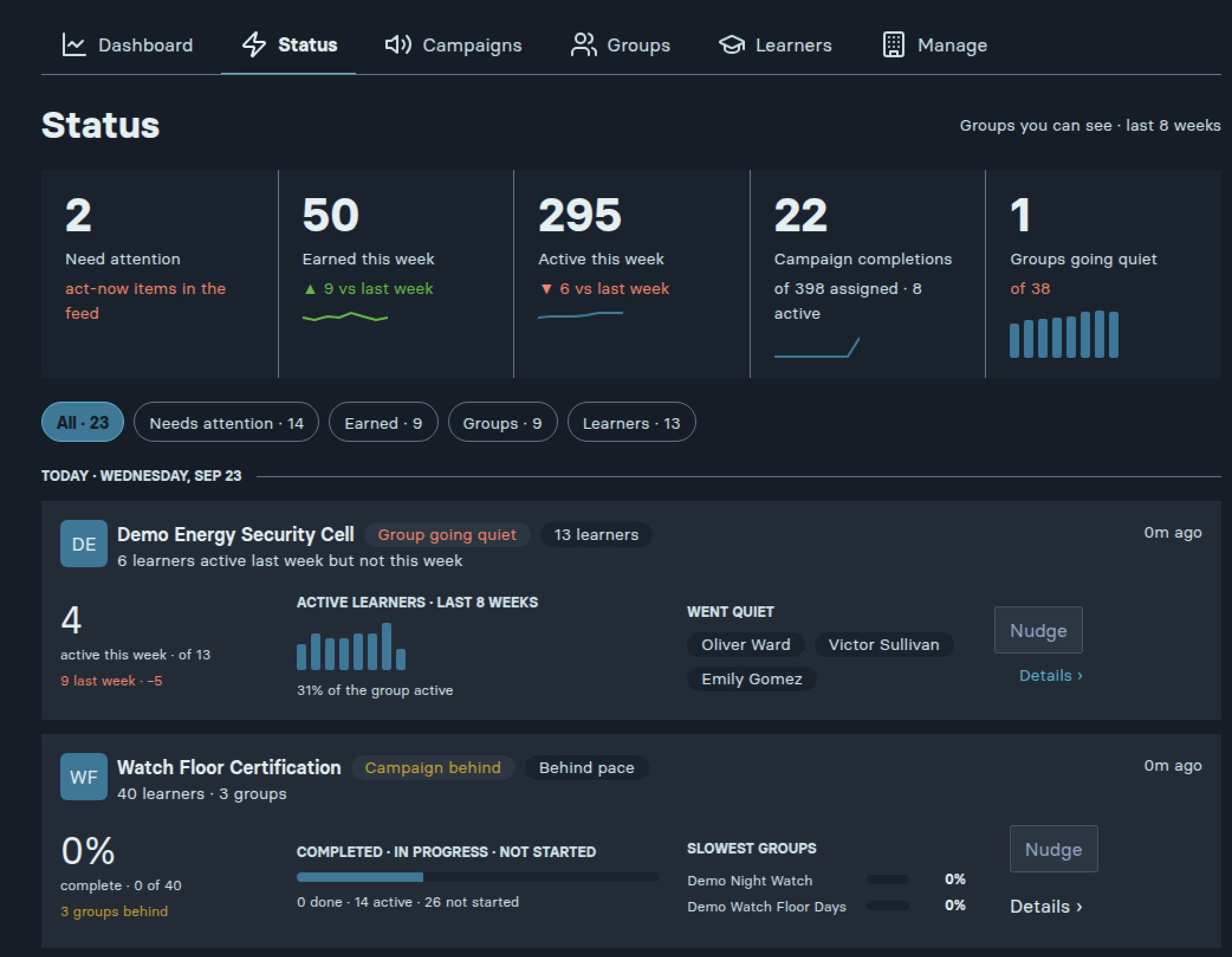Filter feed by Needs attention · 14

[x=226, y=422]
